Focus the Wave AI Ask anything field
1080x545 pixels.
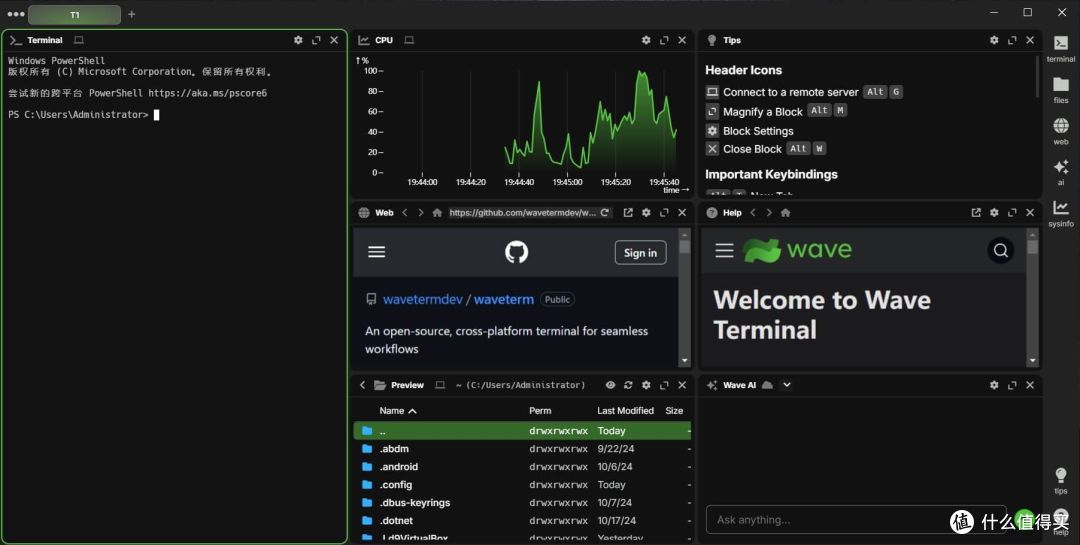(855, 520)
